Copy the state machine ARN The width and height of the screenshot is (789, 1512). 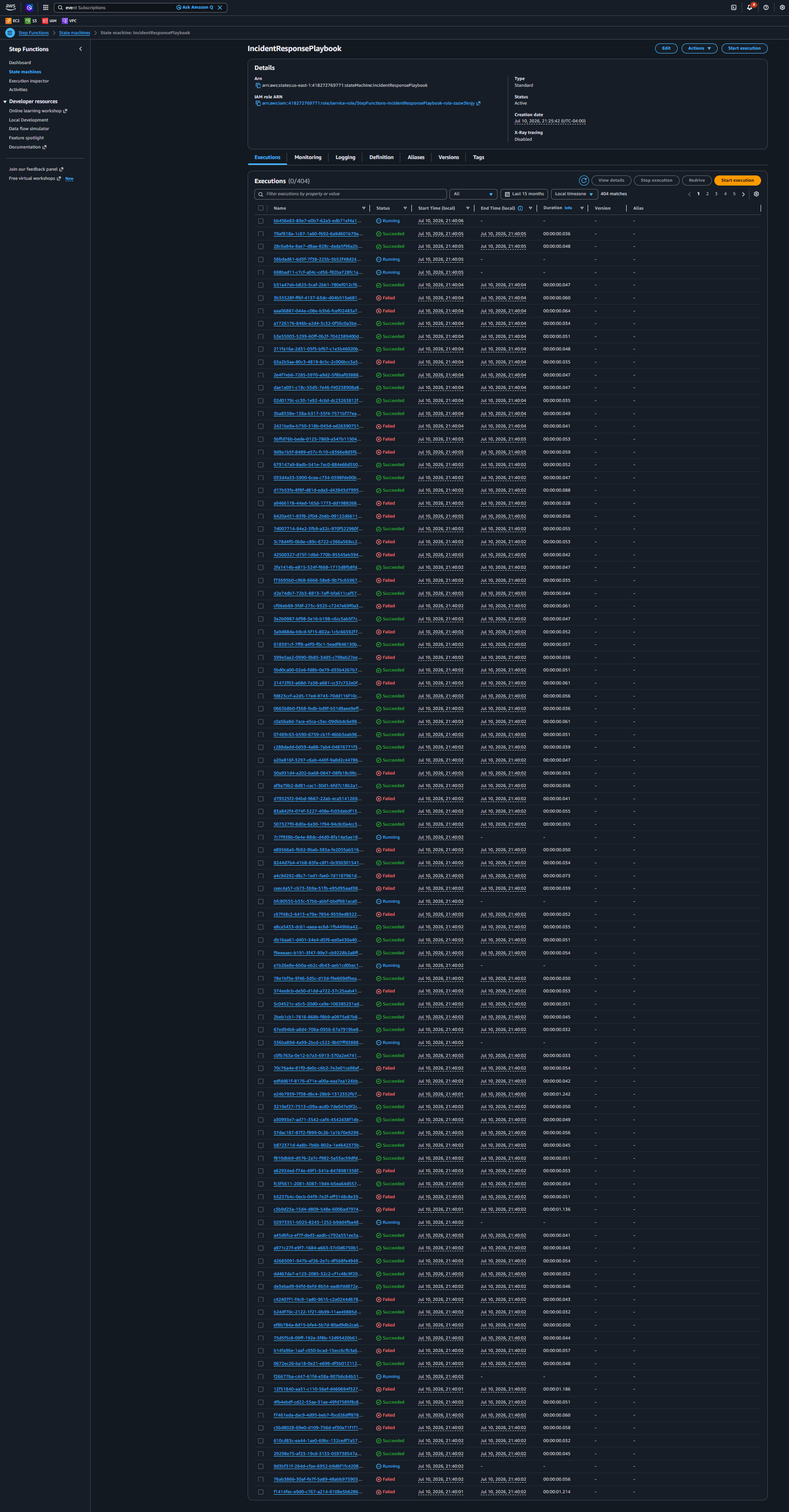point(258,86)
